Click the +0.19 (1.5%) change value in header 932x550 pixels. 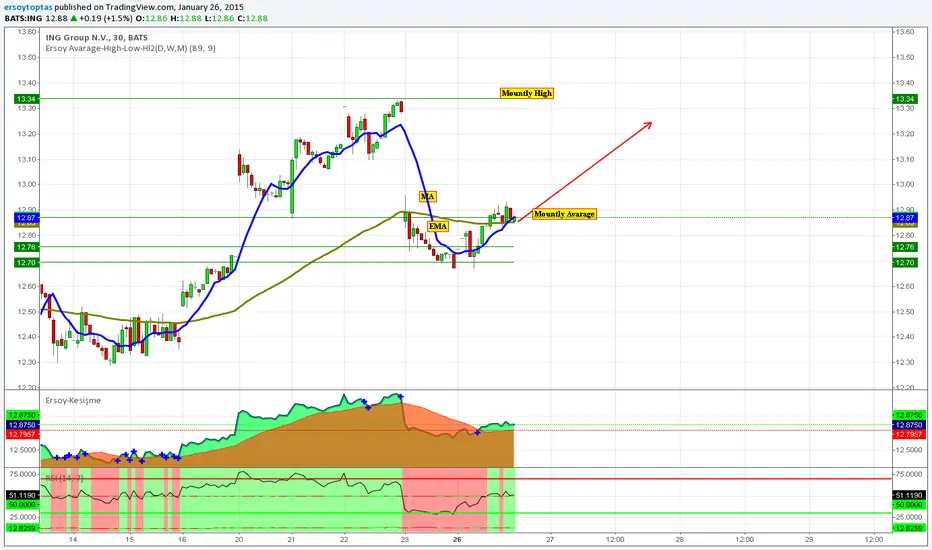coord(107,18)
